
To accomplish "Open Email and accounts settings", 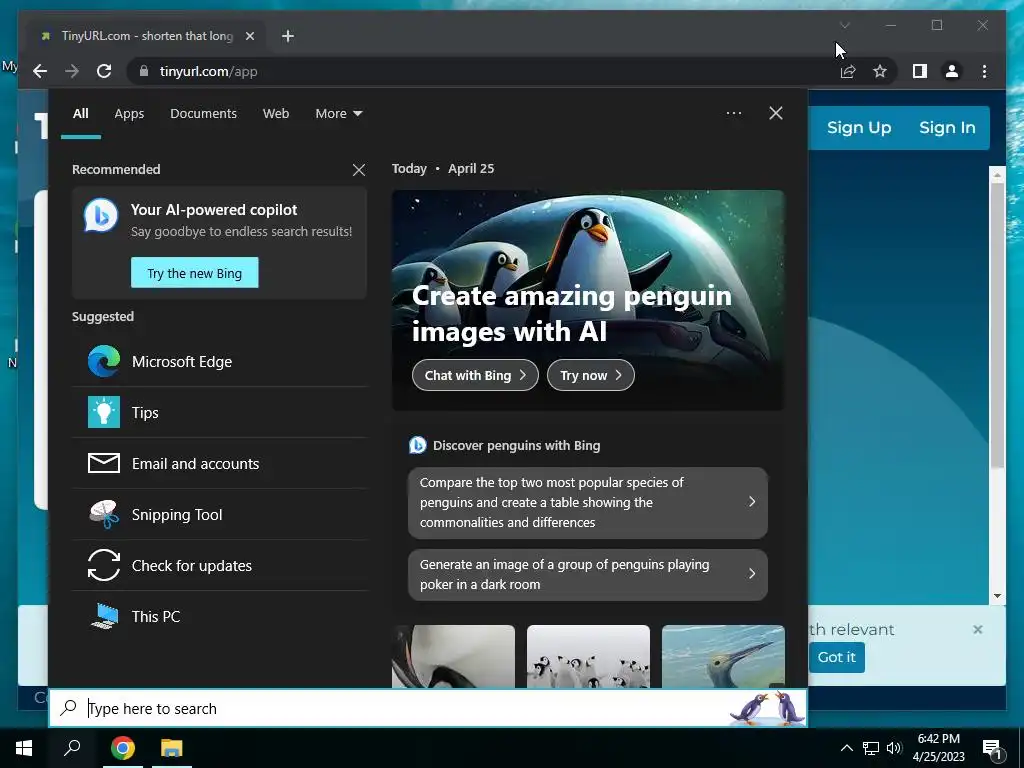I will pyautogui.click(x=219, y=464).
